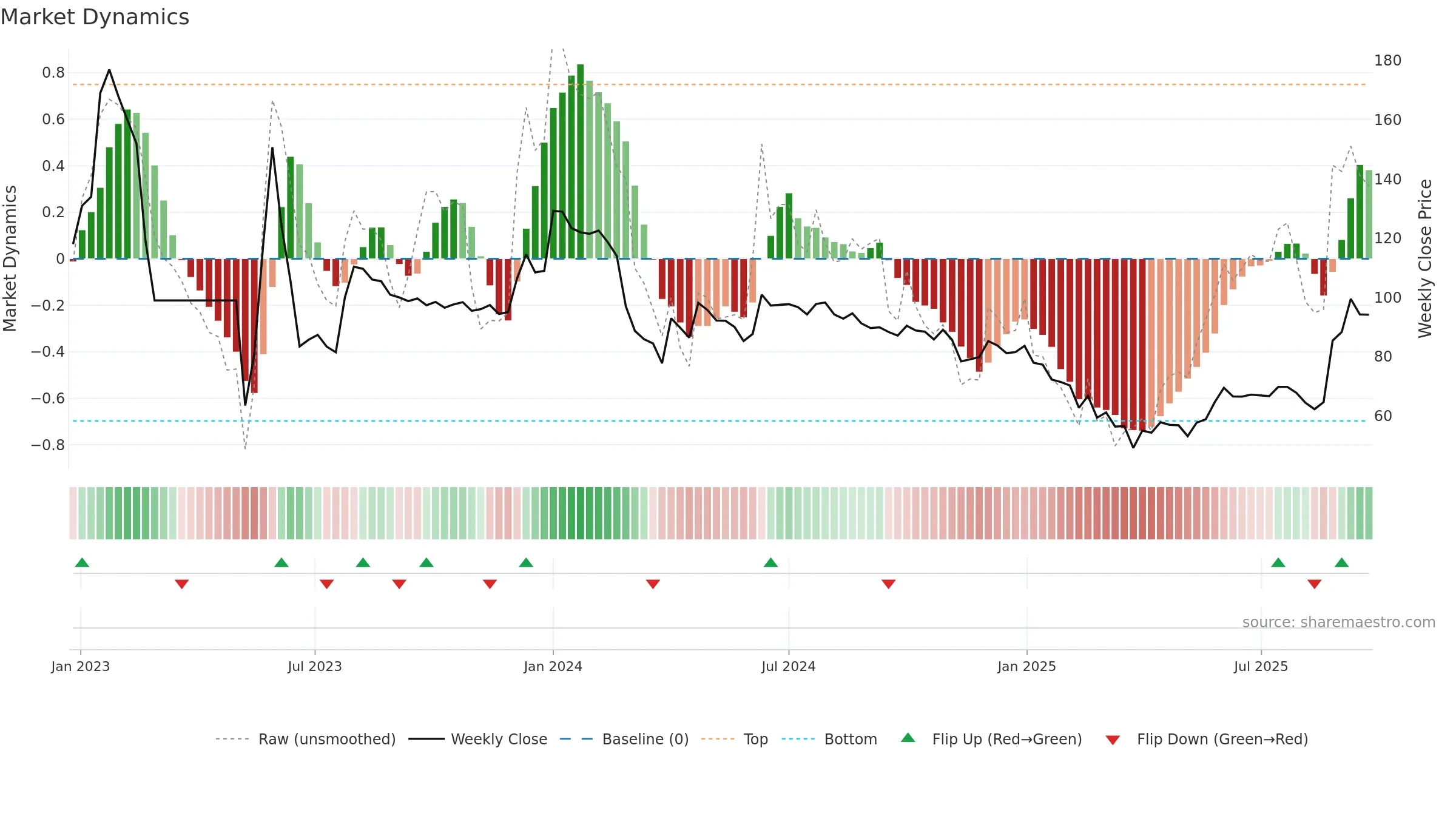Click the 0.4 left axis tick
Image resolution: width=1456 pixels, height=819 pixels.
point(53,166)
